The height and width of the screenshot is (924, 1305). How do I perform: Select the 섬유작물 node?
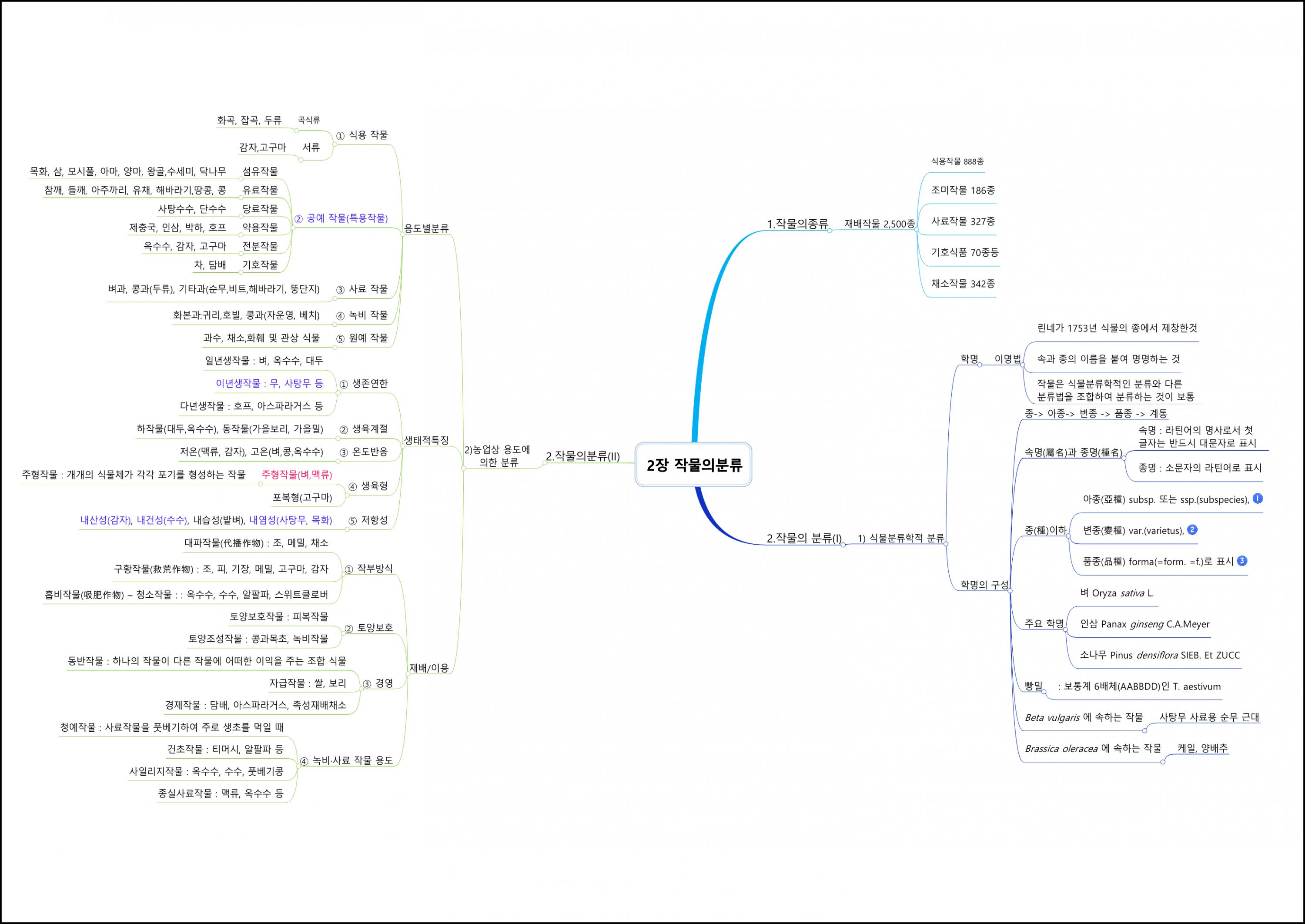(260, 171)
